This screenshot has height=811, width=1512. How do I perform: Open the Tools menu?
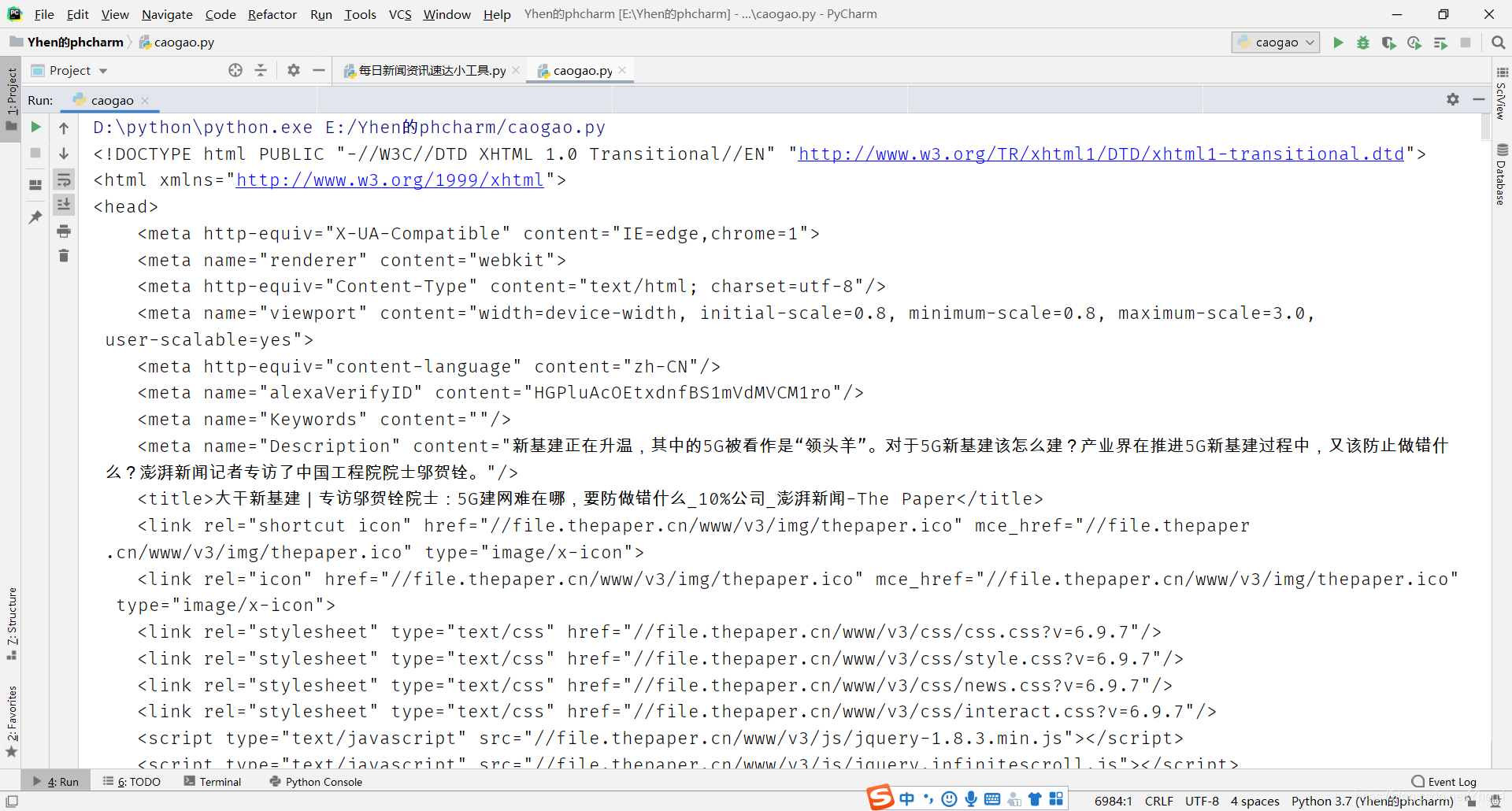pos(360,14)
